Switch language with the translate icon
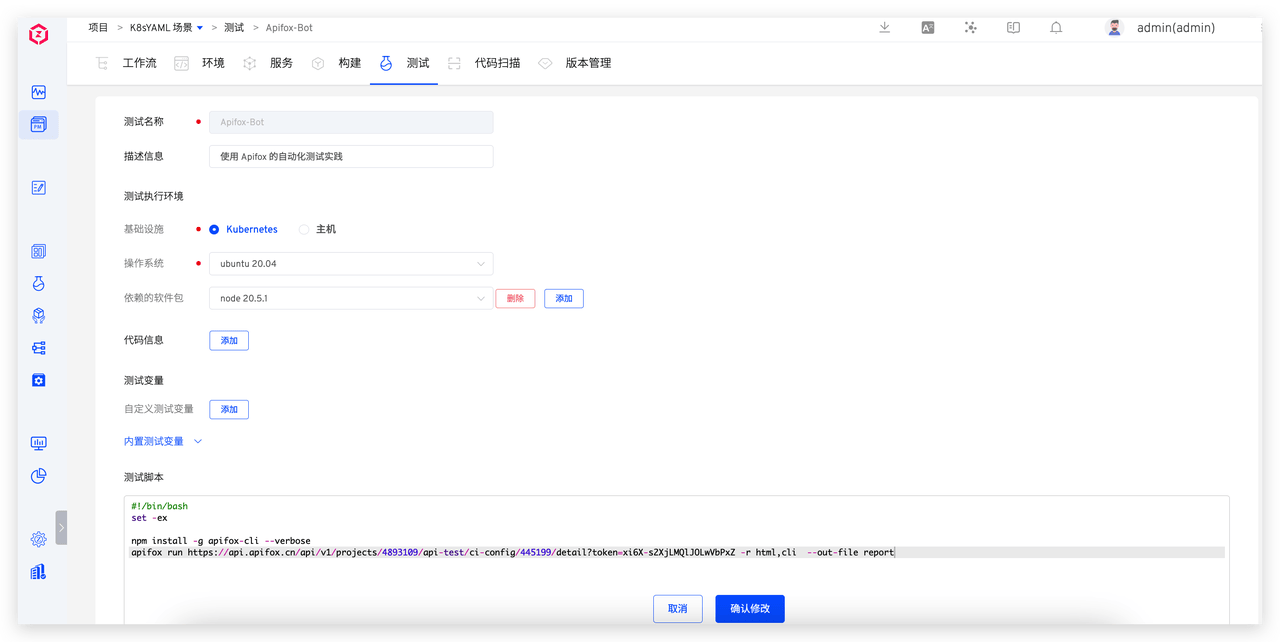This screenshot has width=1280, height=642. 927,28
